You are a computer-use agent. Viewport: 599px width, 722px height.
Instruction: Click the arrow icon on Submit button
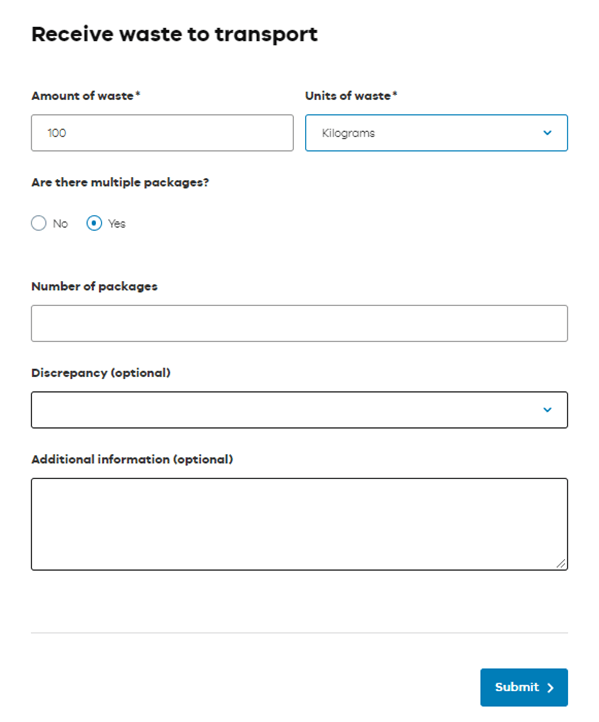pos(550,687)
